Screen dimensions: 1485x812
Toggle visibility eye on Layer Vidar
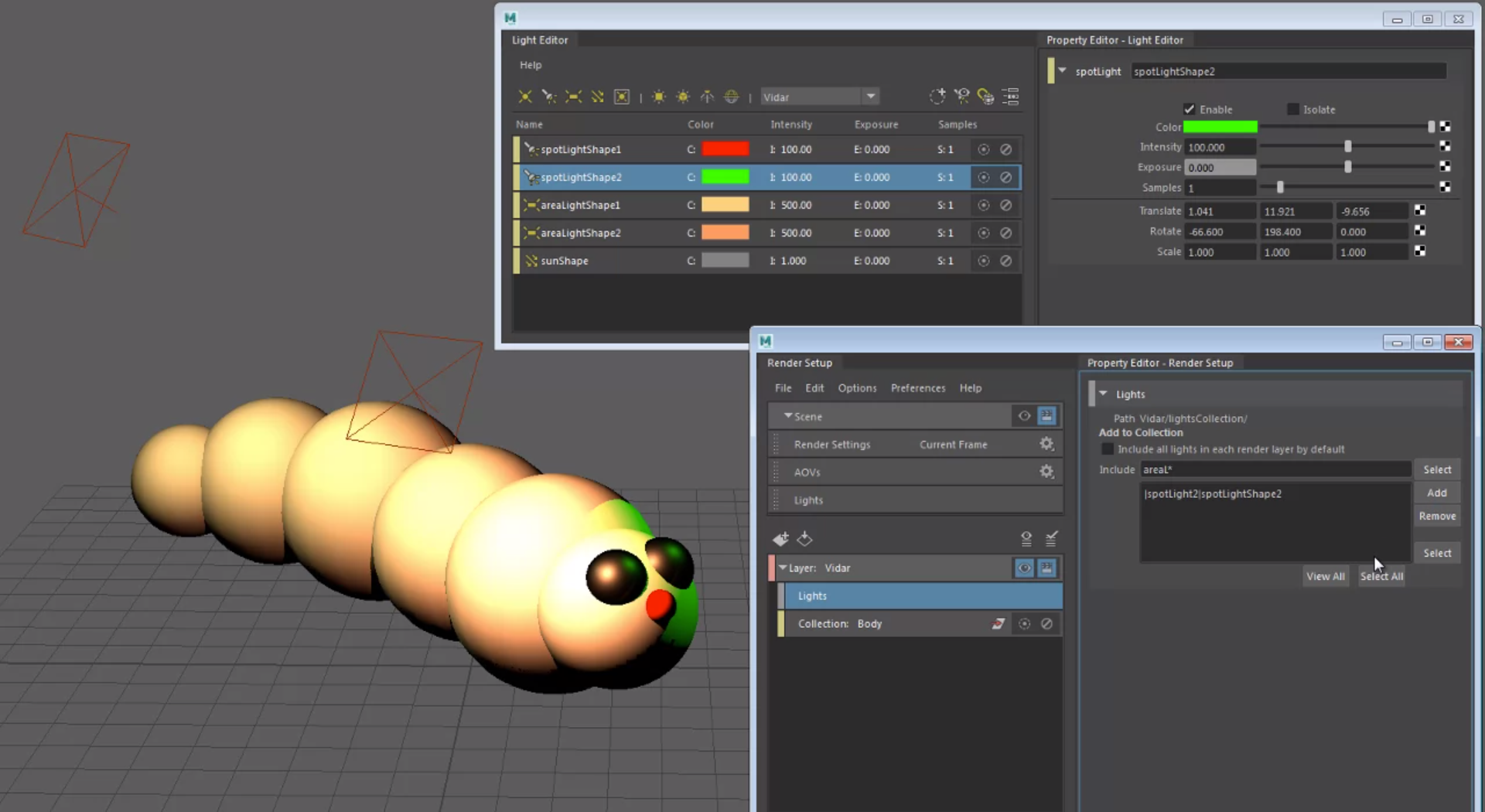click(1024, 568)
